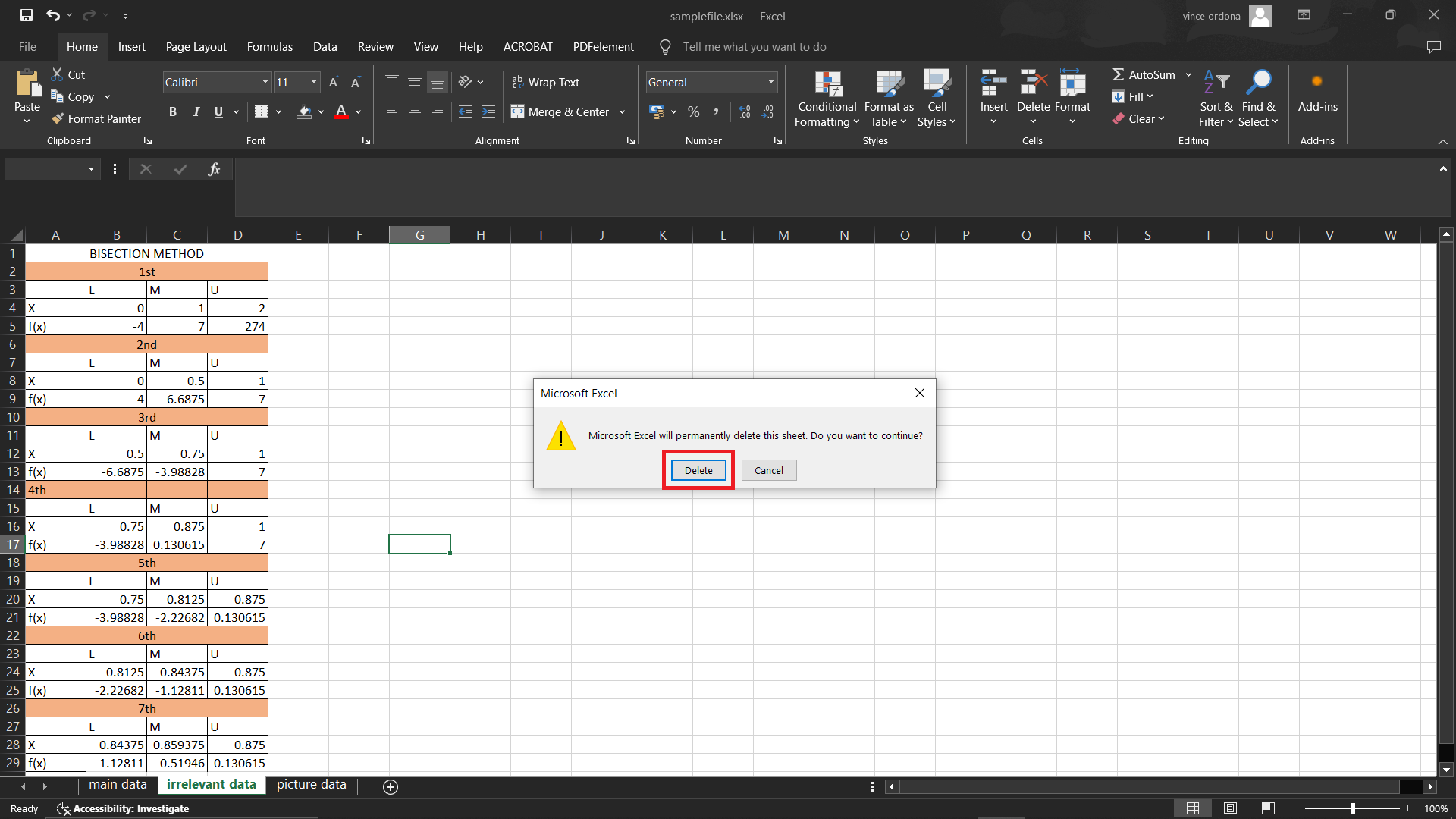Viewport: 1456px width, 819px height.
Task: Confirm sheet deletion with Delete button
Action: pyautogui.click(x=697, y=469)
